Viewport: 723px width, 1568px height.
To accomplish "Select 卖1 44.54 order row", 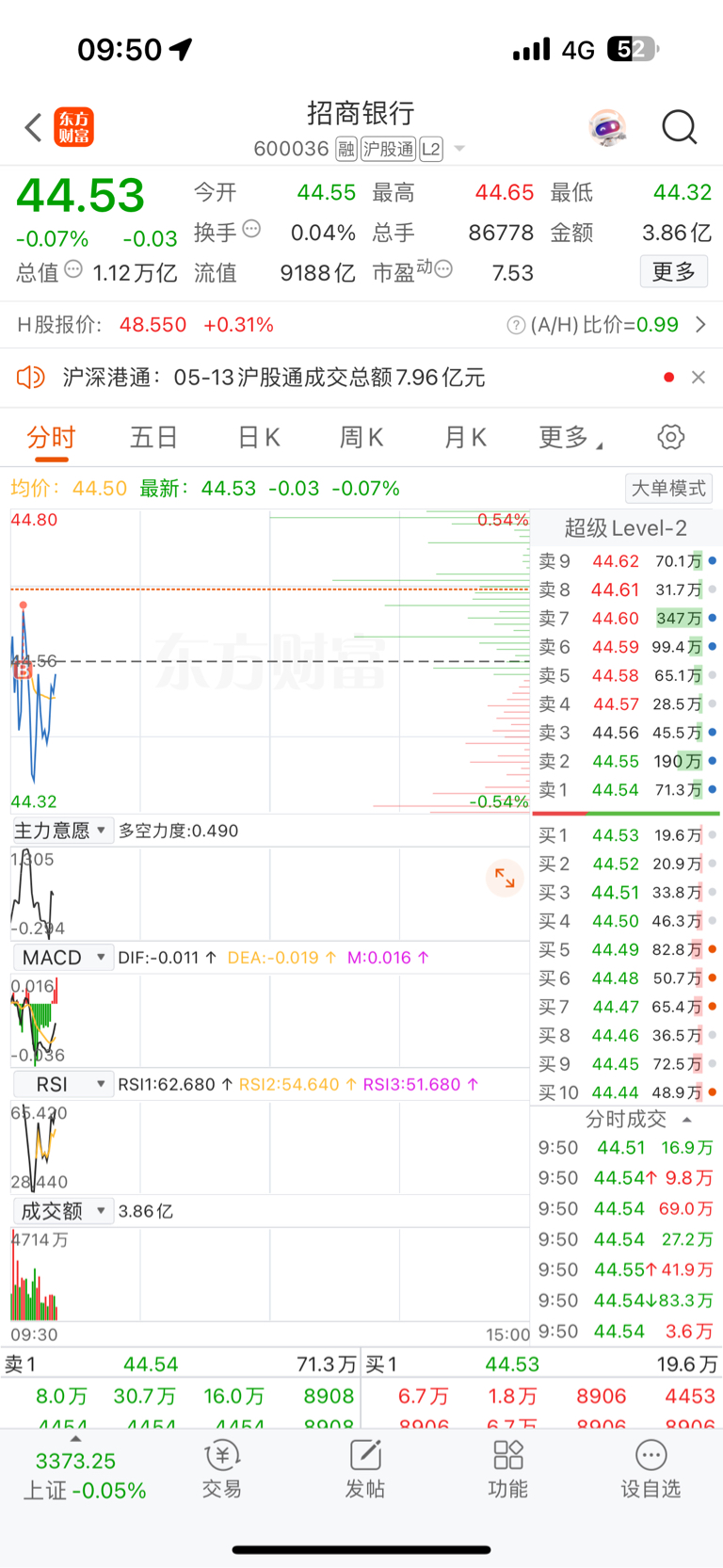I will coord(627,790).
